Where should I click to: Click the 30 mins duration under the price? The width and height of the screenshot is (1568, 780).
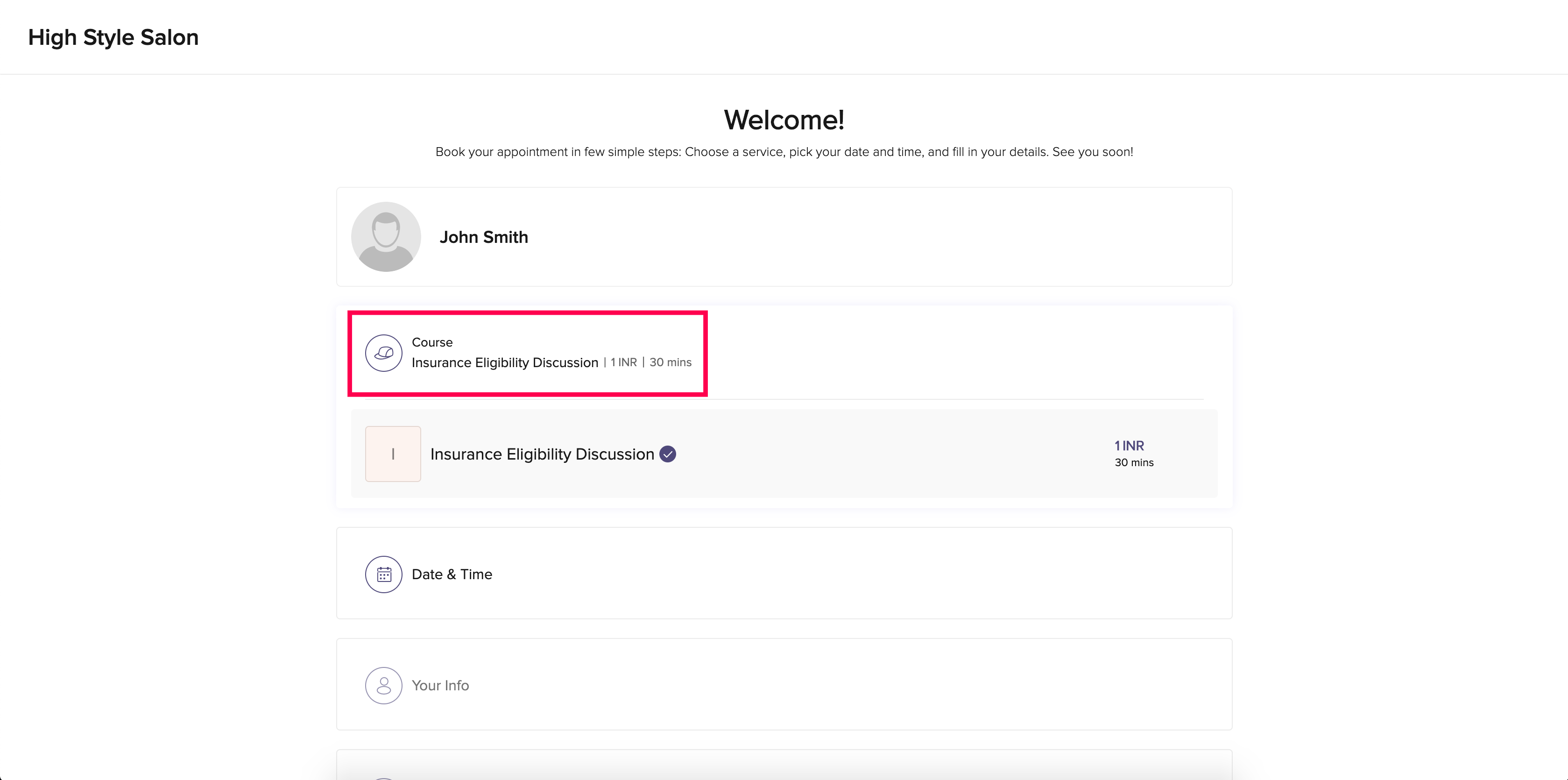[x=1134, y=463]
